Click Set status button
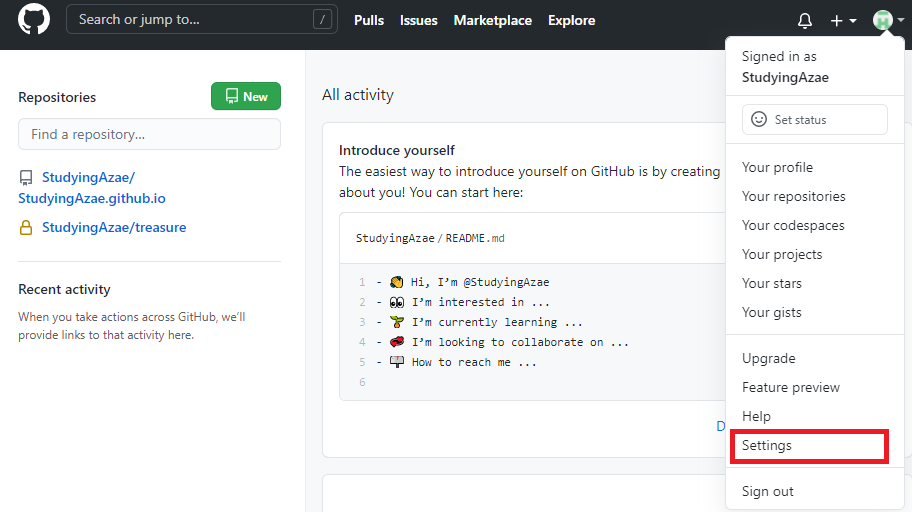912x512 pixels. (x=814, y=119)
